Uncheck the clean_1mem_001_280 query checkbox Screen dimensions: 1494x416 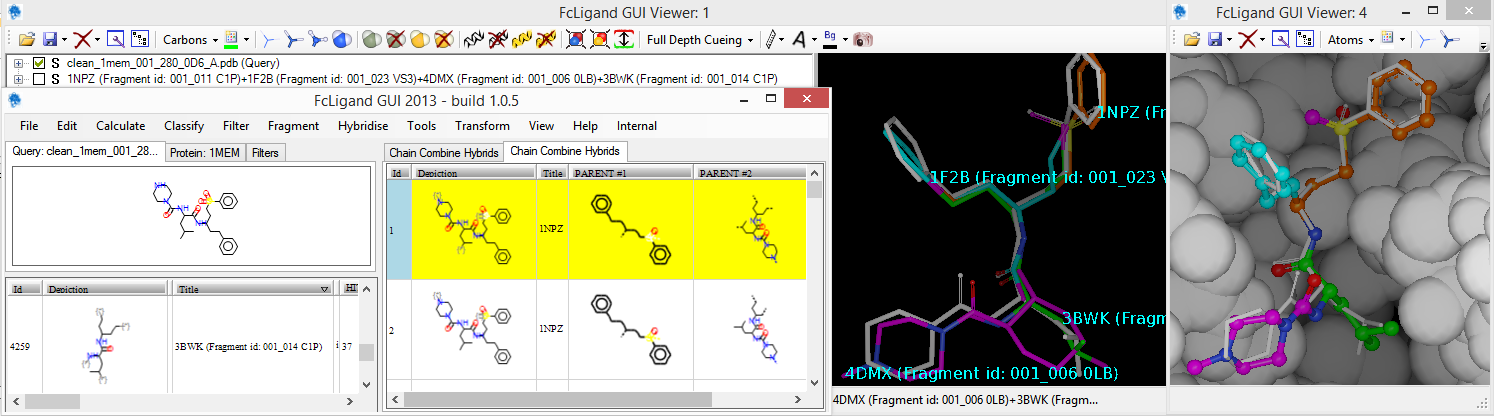point(38,63)
